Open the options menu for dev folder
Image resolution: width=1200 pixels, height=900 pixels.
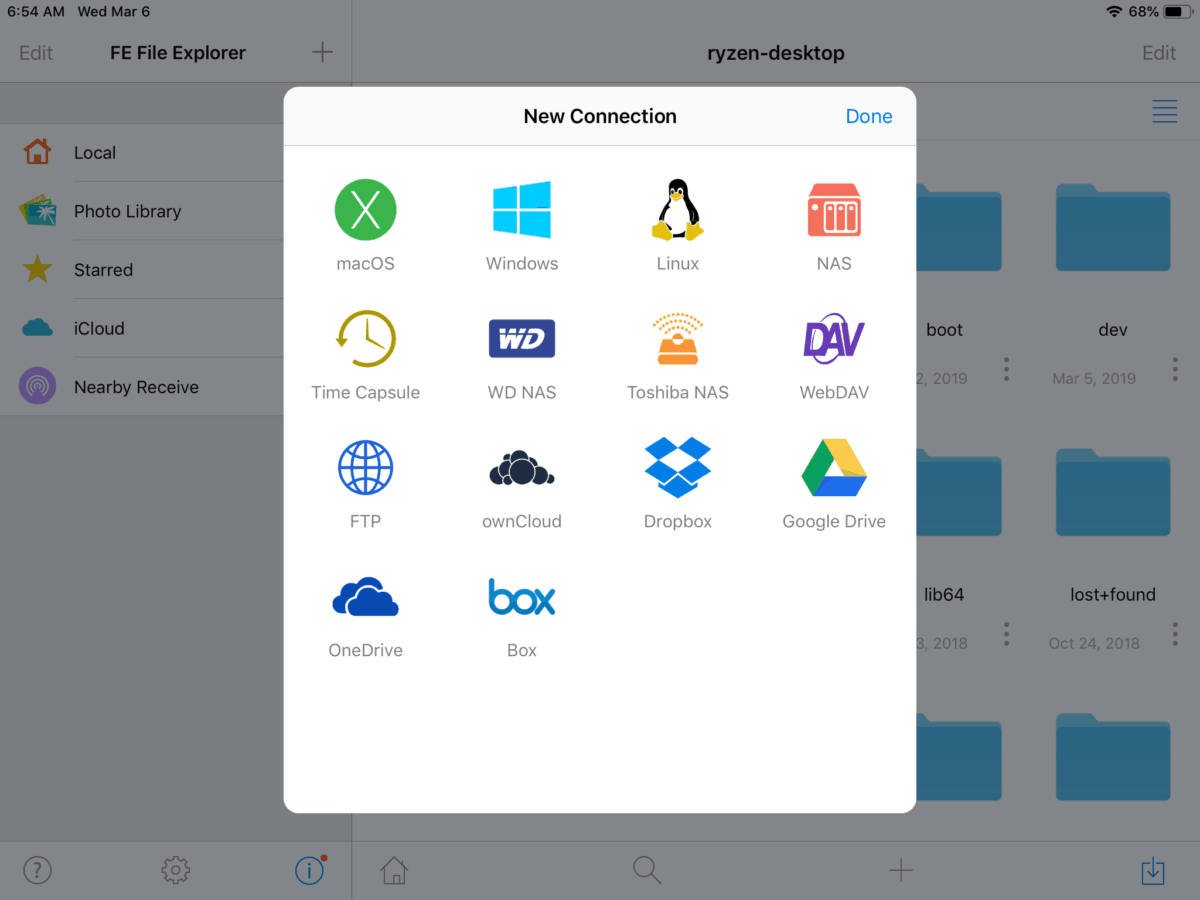coord(1175,369)
